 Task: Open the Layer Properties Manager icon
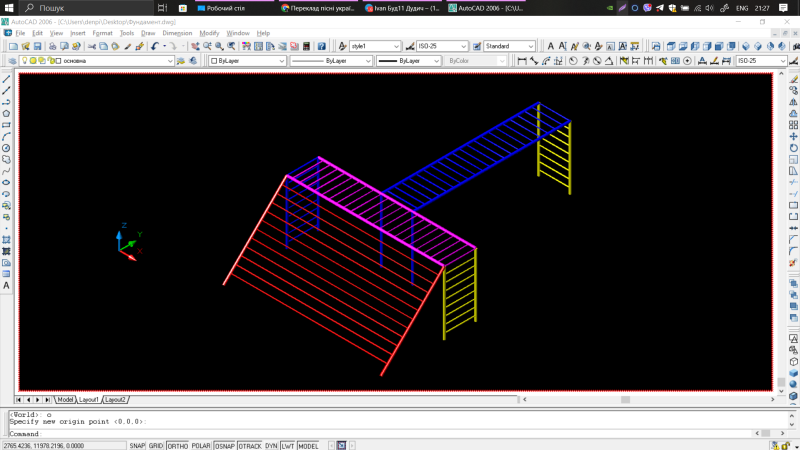pyautogui.click(x=10, y=61)
